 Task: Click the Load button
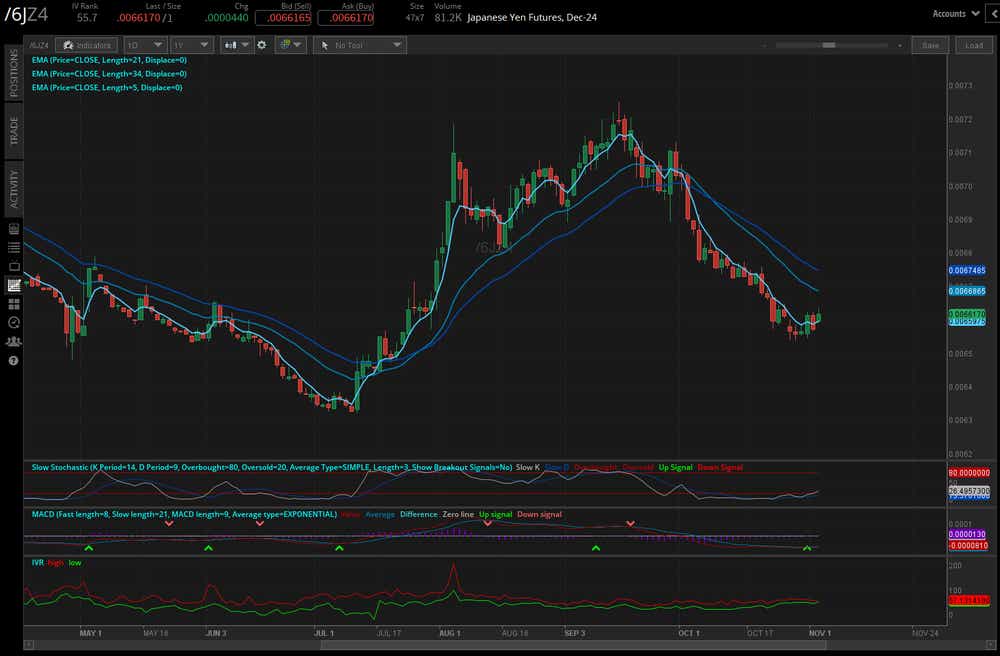[974, 45]
